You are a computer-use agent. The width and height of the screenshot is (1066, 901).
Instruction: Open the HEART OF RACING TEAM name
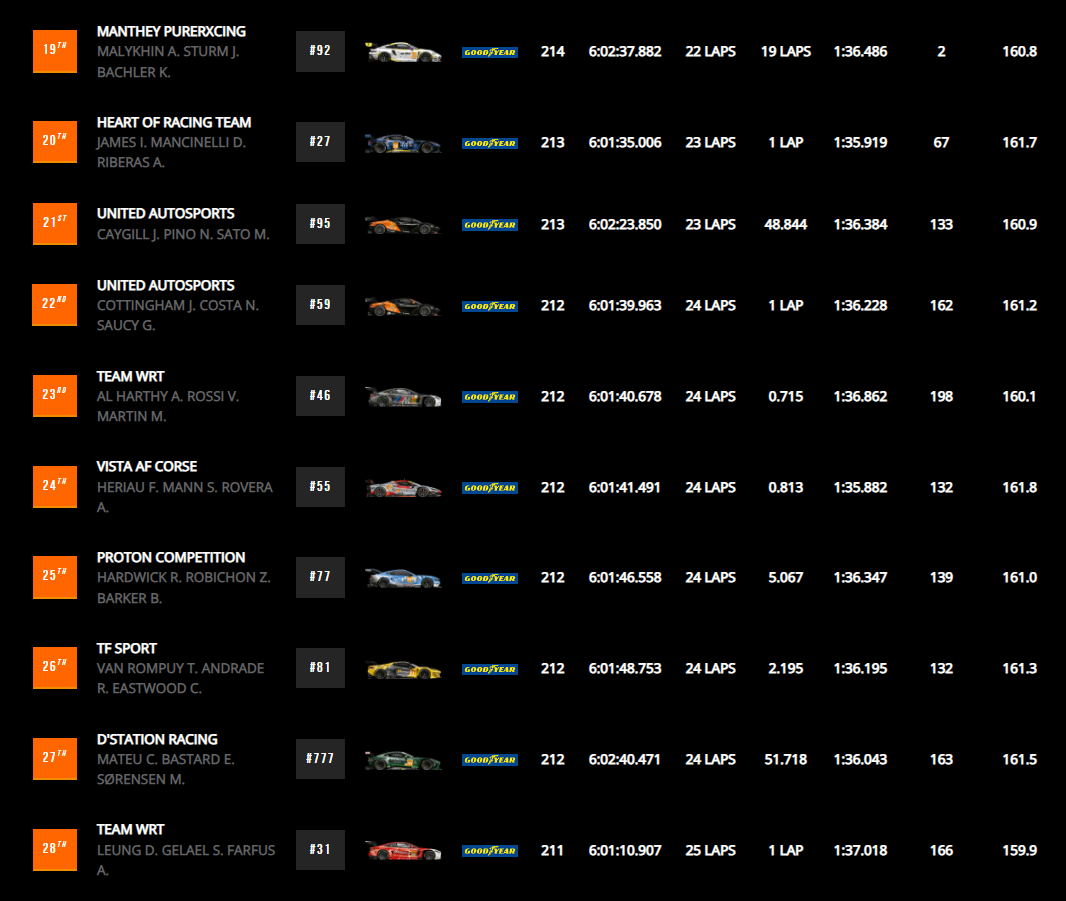tap(174, 122)
